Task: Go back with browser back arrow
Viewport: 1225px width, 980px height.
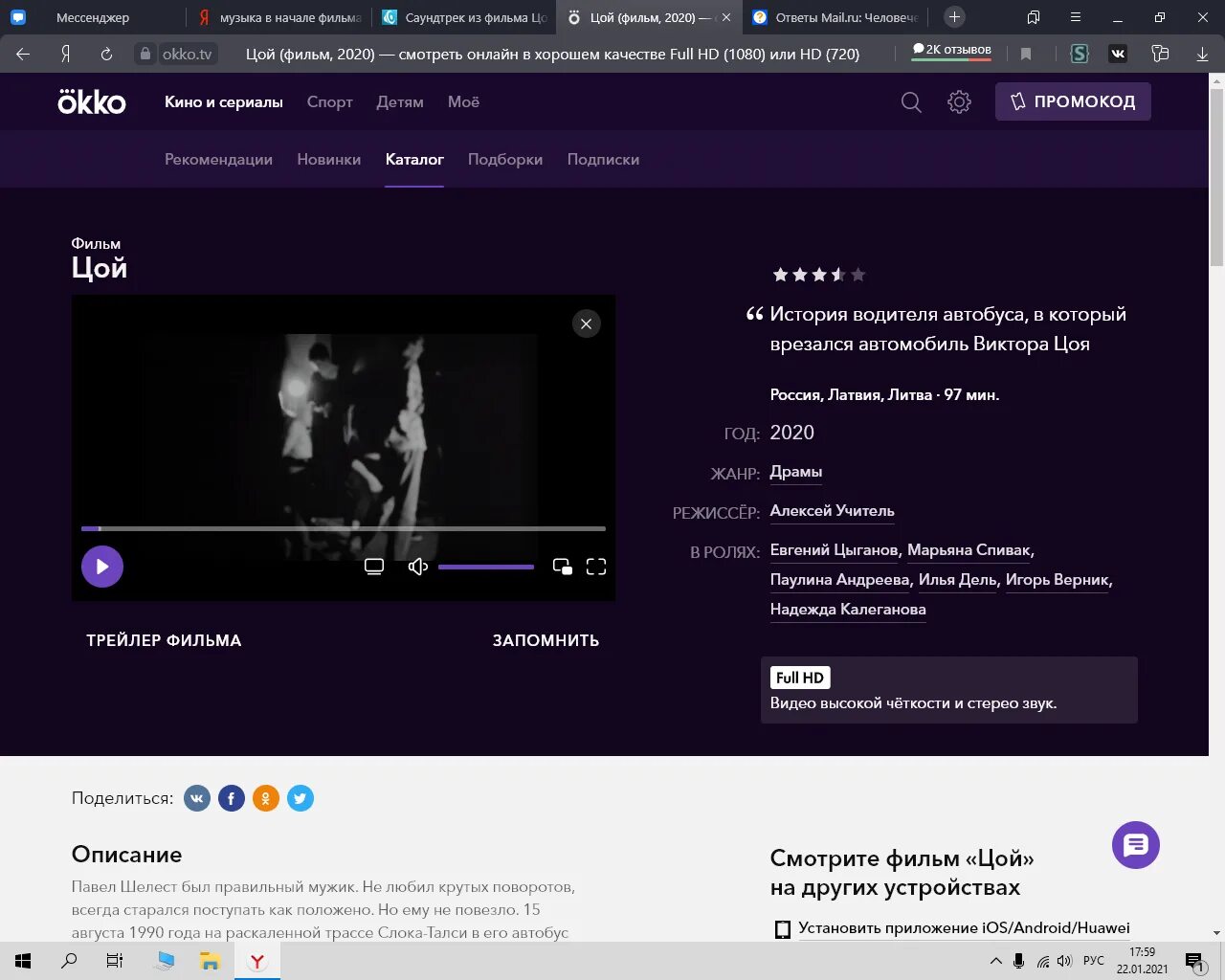Action: (23, 54)
